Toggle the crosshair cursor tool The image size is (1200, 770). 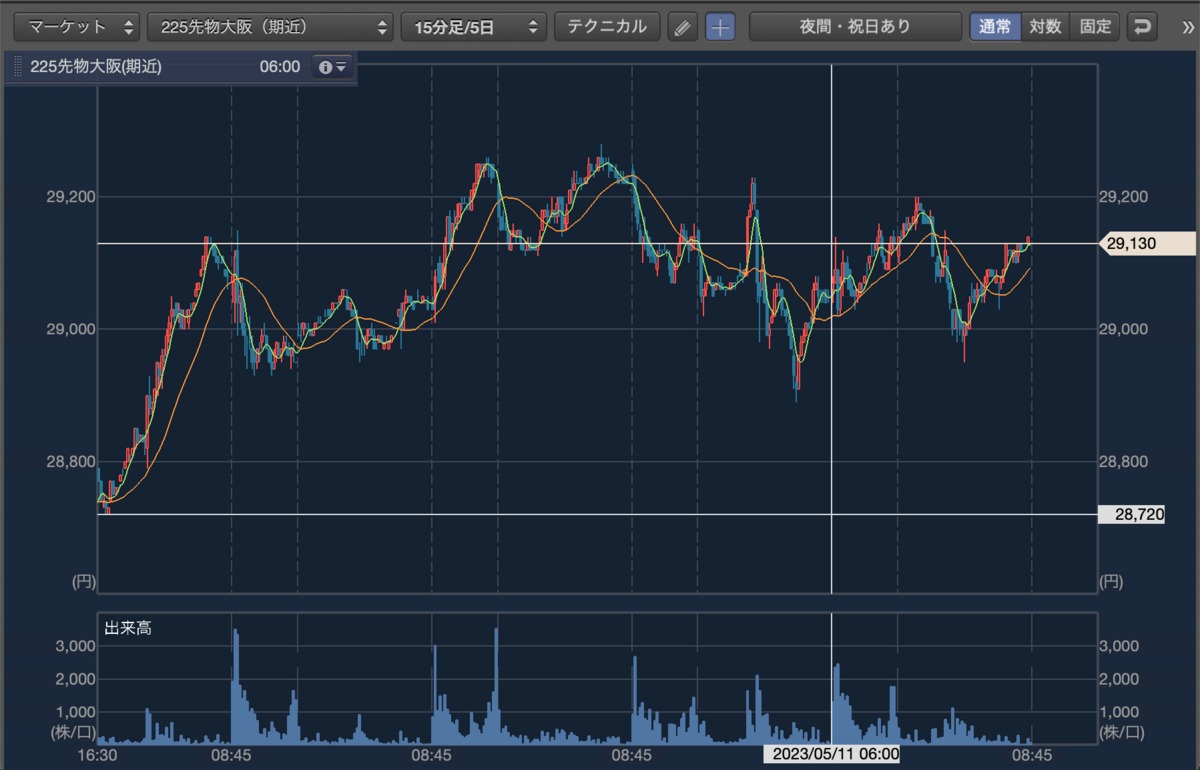coord(720,27)
